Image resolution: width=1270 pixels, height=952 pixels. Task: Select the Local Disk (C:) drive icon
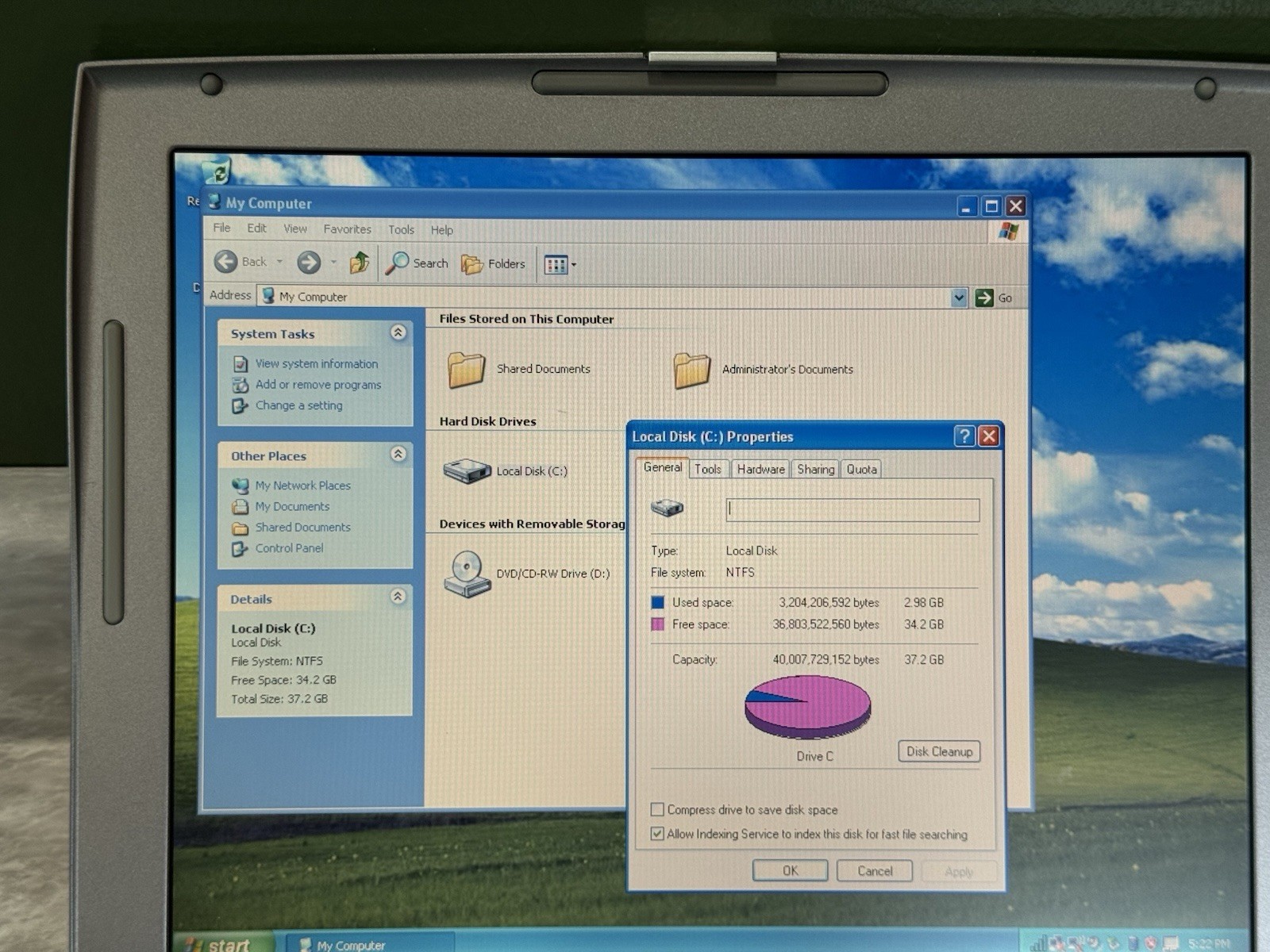pyautogui.click(x=467, y=471)
